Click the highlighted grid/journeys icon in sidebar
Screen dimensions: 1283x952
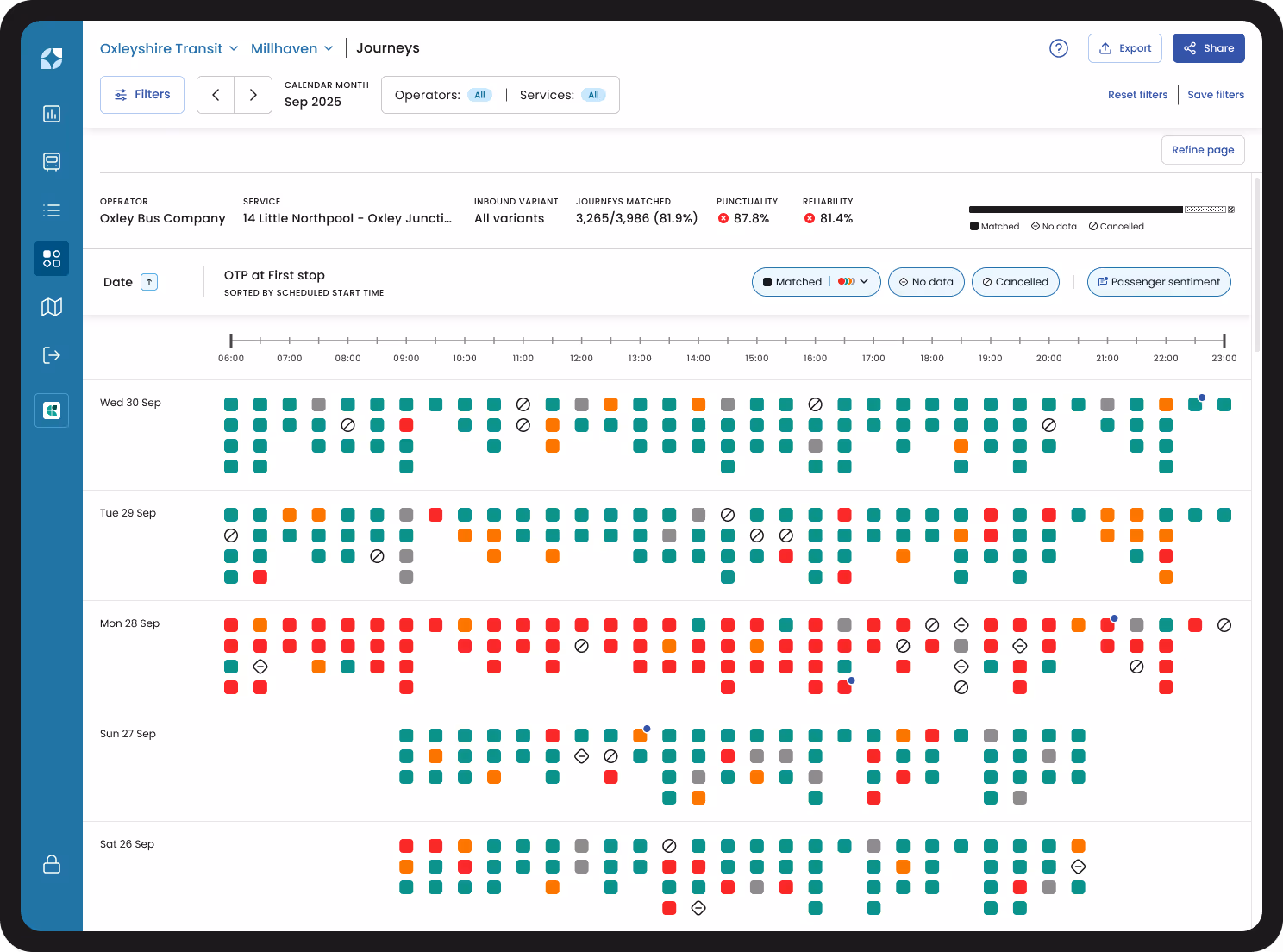pyautogui.click(x=52, y=258)
